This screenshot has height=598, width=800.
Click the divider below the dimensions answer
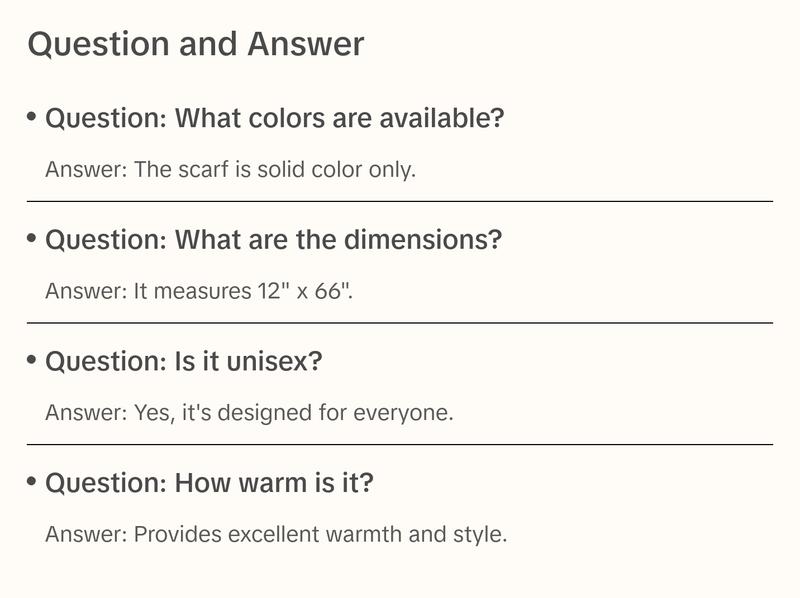(400, 323)
